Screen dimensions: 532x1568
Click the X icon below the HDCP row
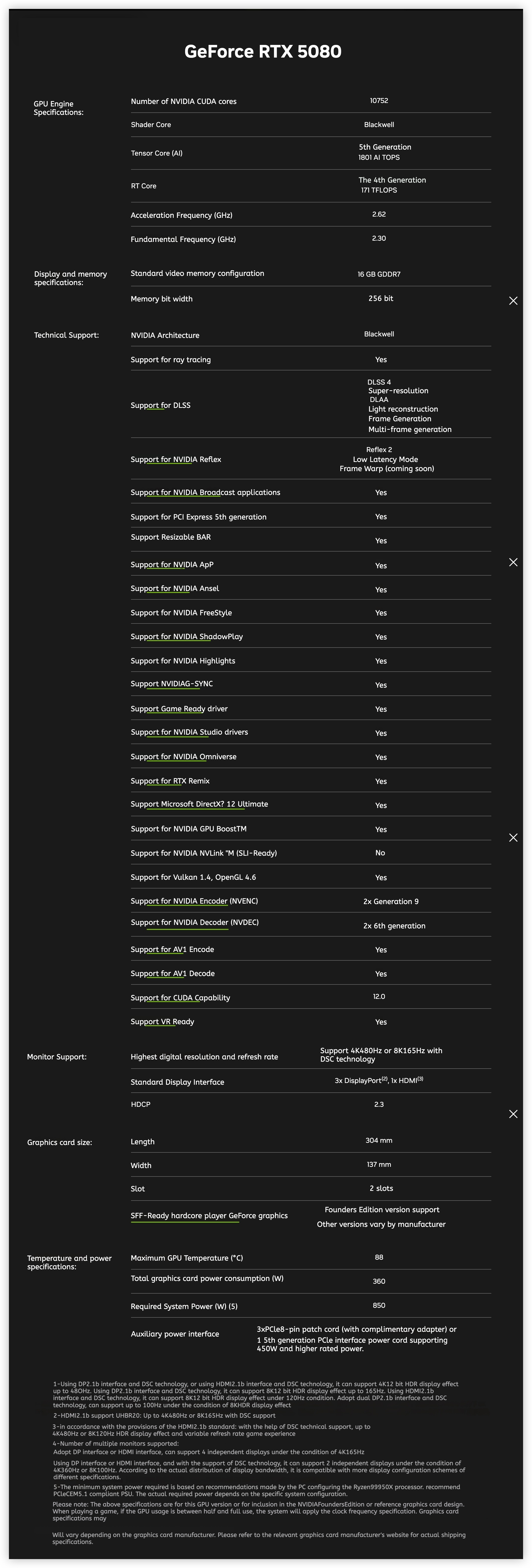click(513, 1114)
